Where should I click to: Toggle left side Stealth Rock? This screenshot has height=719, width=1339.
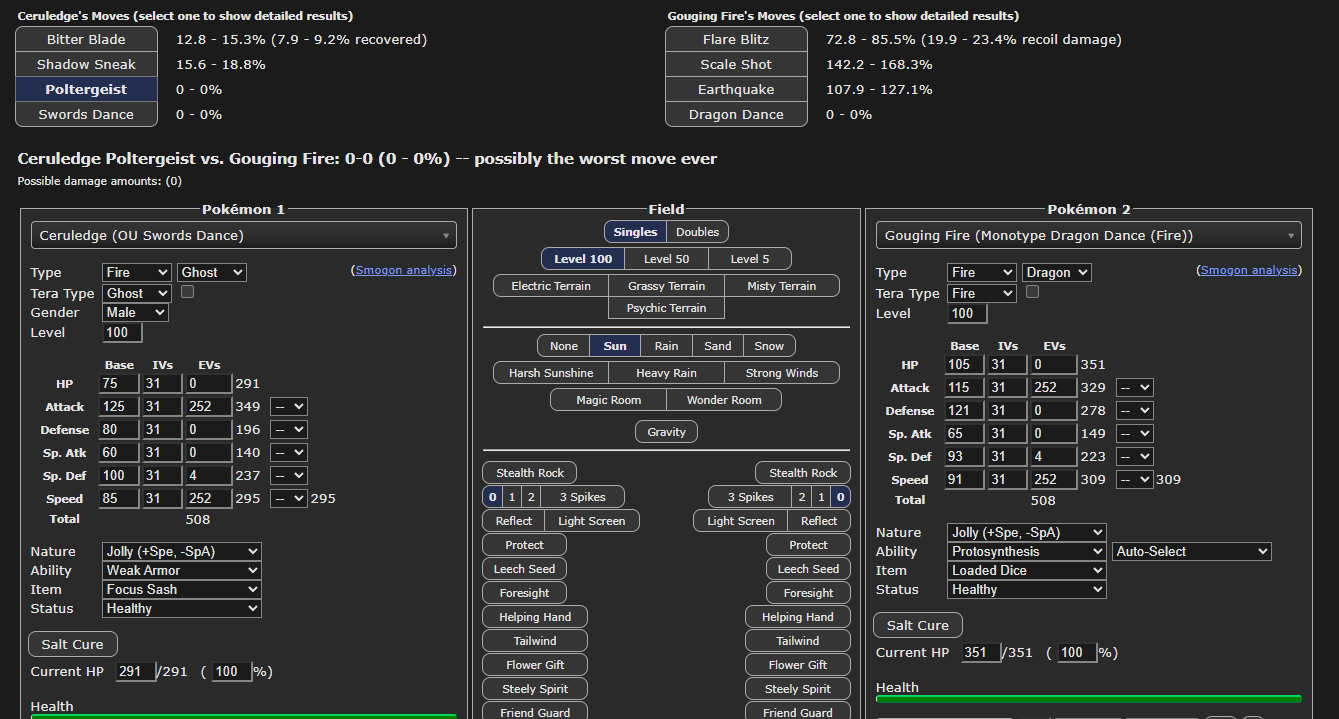coord(529,473)
